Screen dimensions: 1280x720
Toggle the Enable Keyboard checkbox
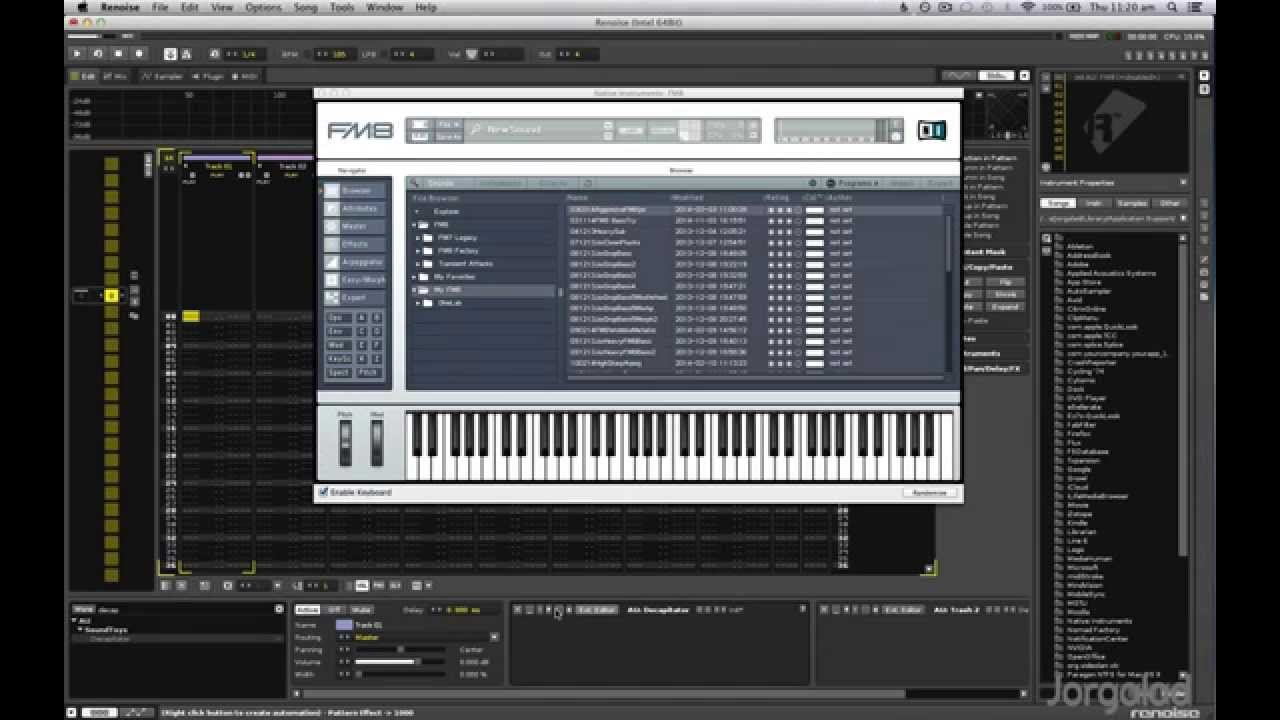coord(323,493)
